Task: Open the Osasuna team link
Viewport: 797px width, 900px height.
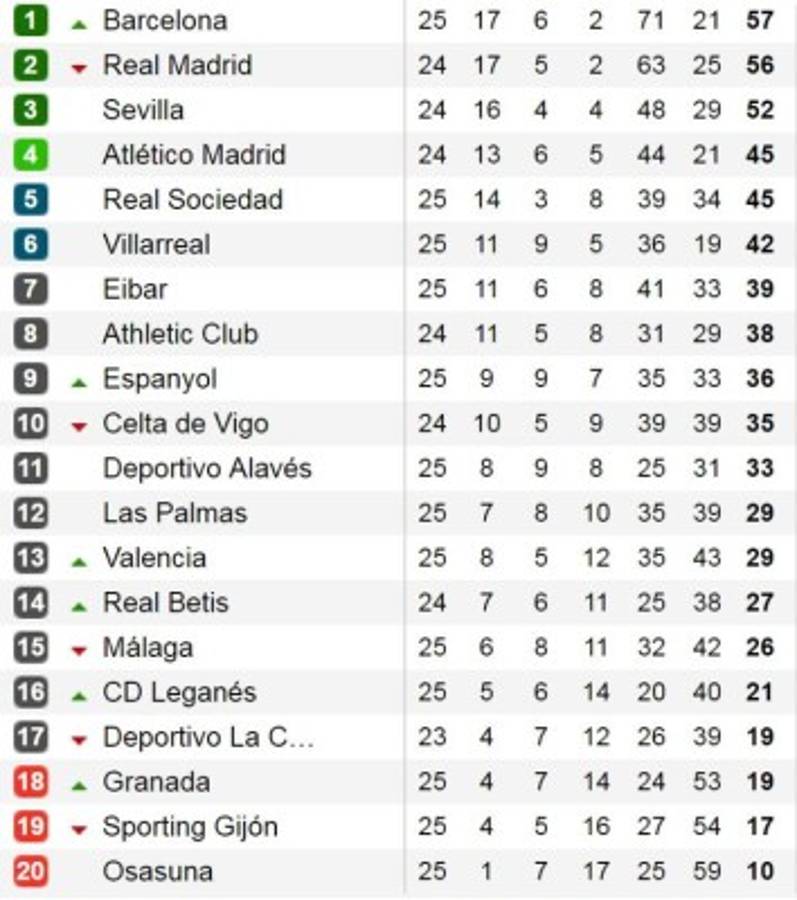Action: pyautogui.click(x=157, y=871)
